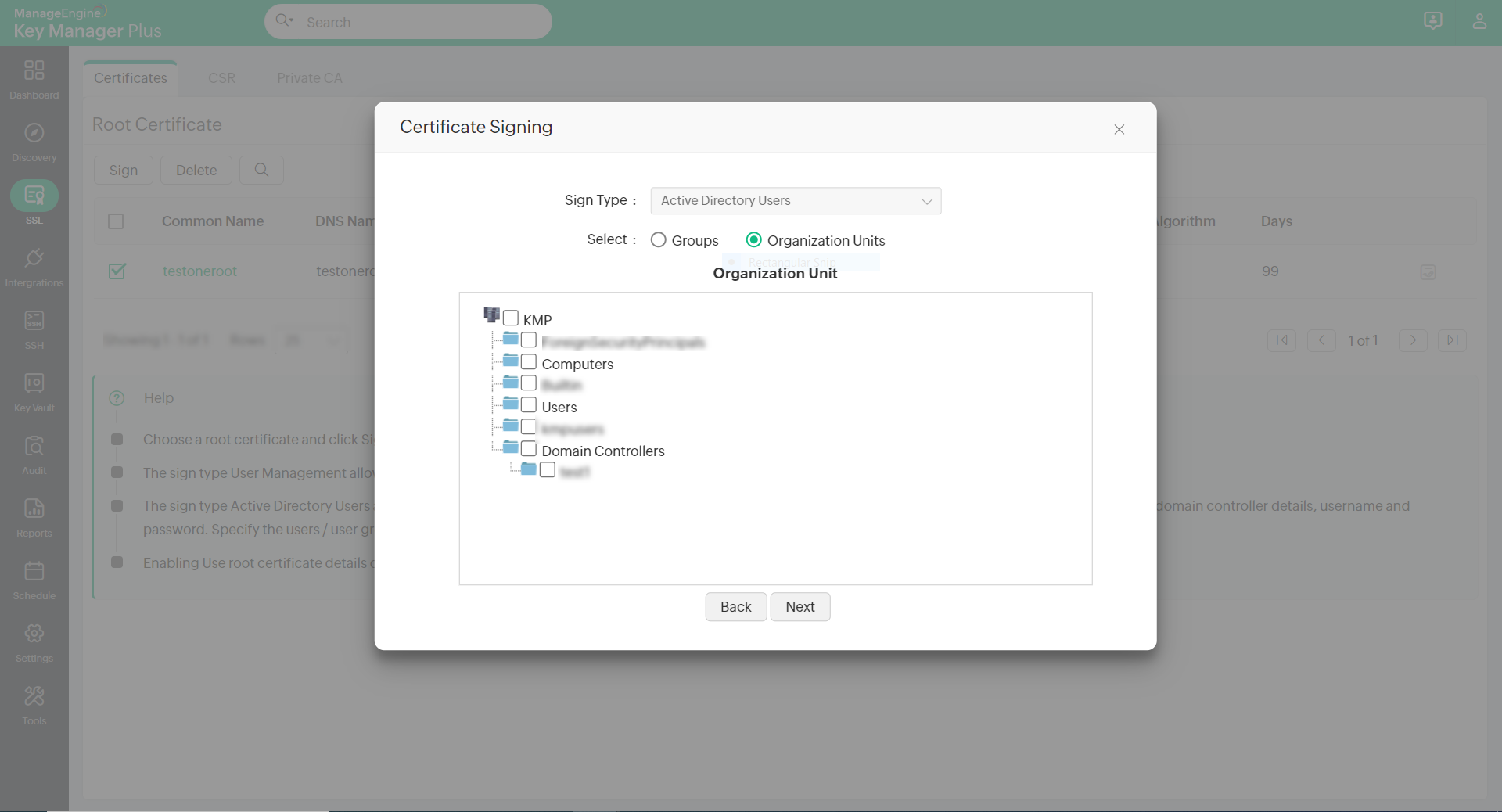
Task: Click the Help question mark icon
Action: click(x=117, y=398)
